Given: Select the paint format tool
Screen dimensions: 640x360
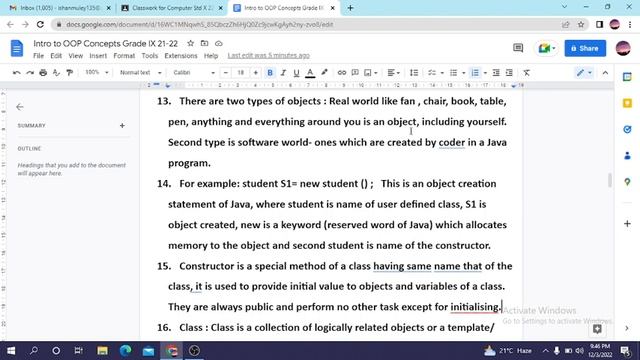Looking at the screenshot, I should tap(70, 73).
